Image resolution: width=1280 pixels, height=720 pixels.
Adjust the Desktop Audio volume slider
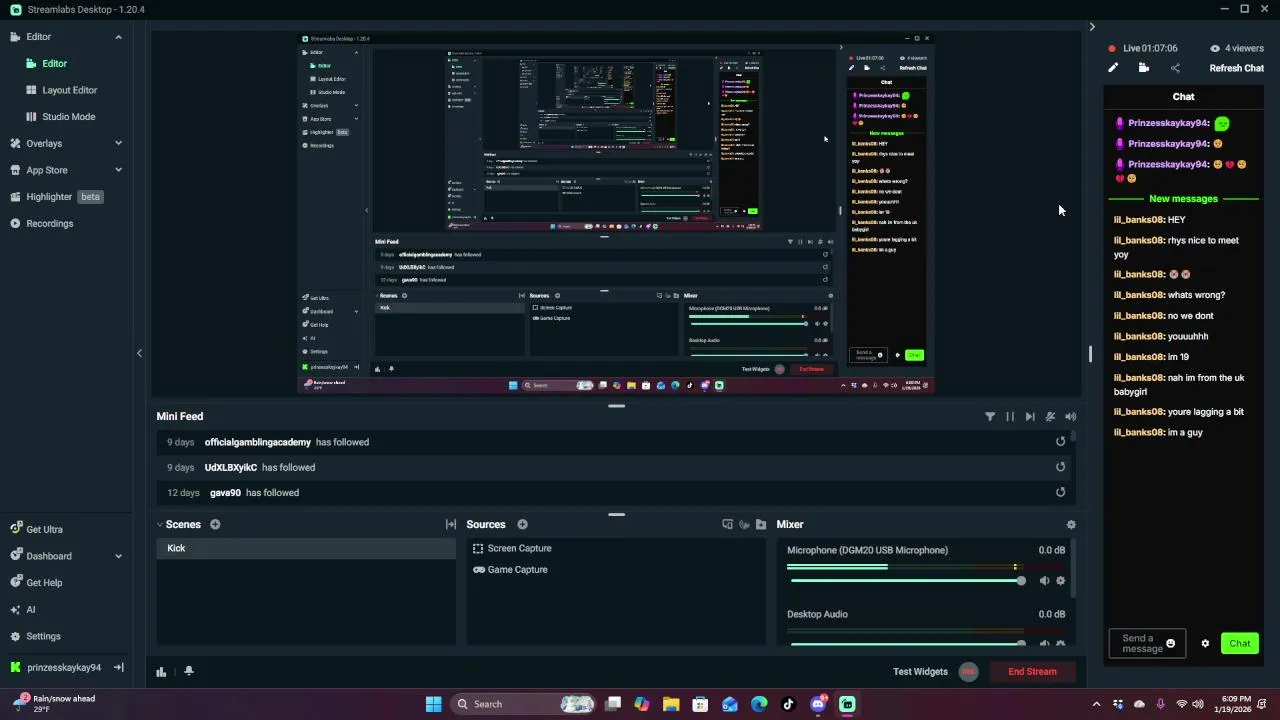click(x=907, y=643)
